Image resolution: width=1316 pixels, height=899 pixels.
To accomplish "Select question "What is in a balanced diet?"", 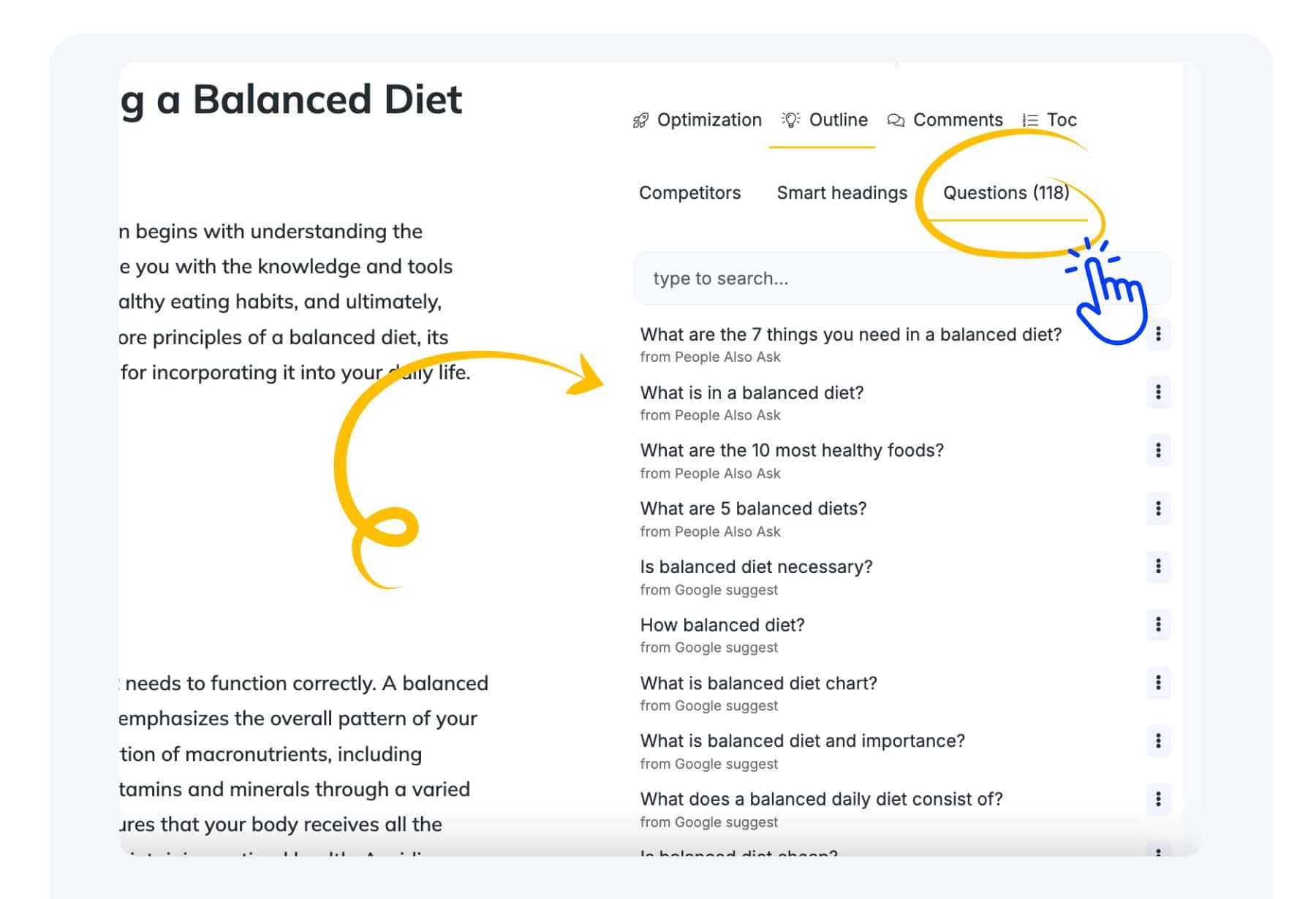I will tap(752, 392).
